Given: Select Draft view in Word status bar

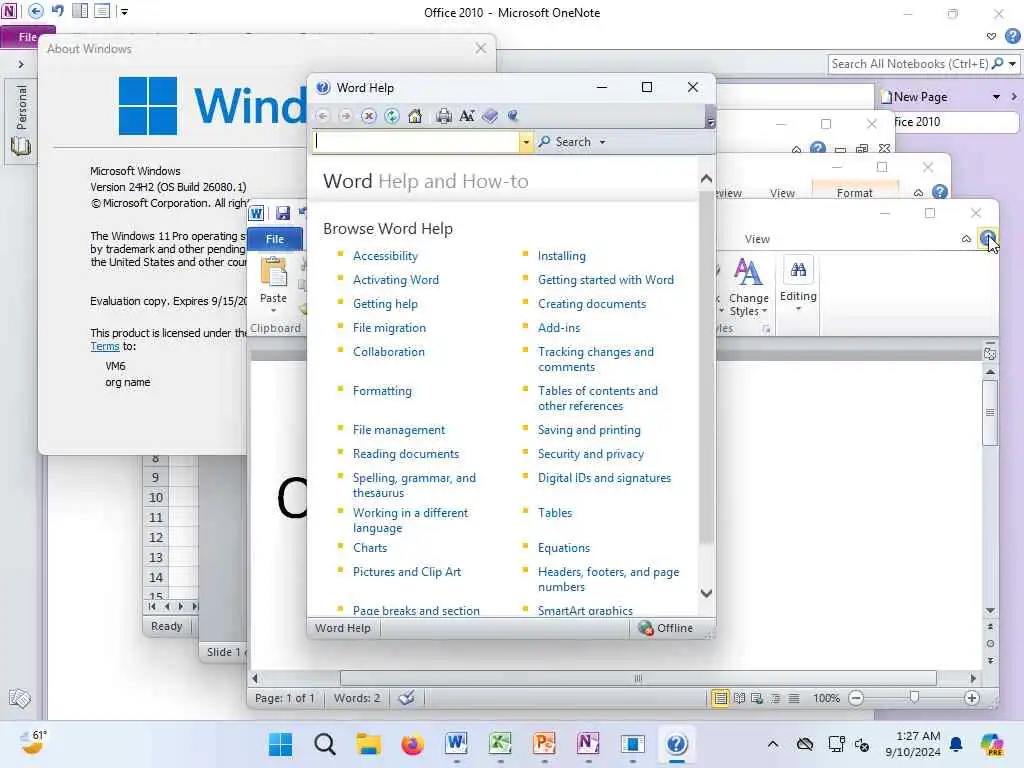Looking at the screenshot, I should point(793,698).
